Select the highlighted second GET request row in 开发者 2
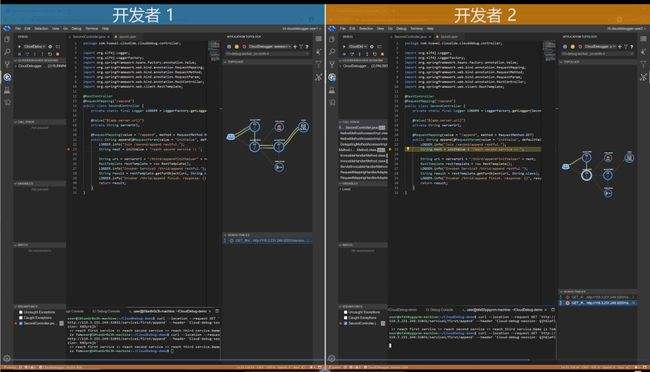The image size is (650, 372). (598, 303)
